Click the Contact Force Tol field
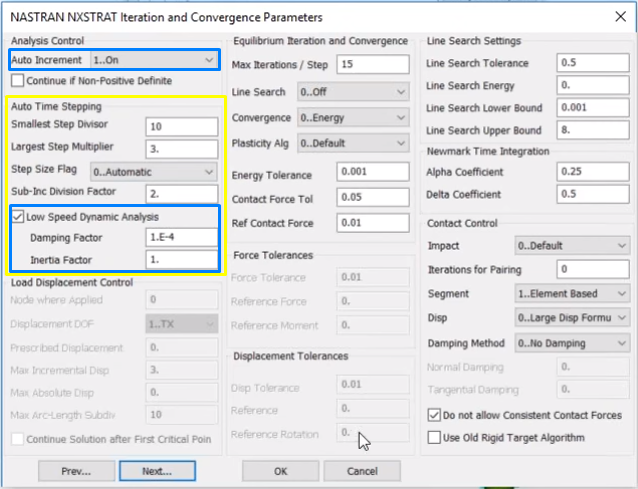The height and width of the screenshot is (489, 638). pos(373,197)
